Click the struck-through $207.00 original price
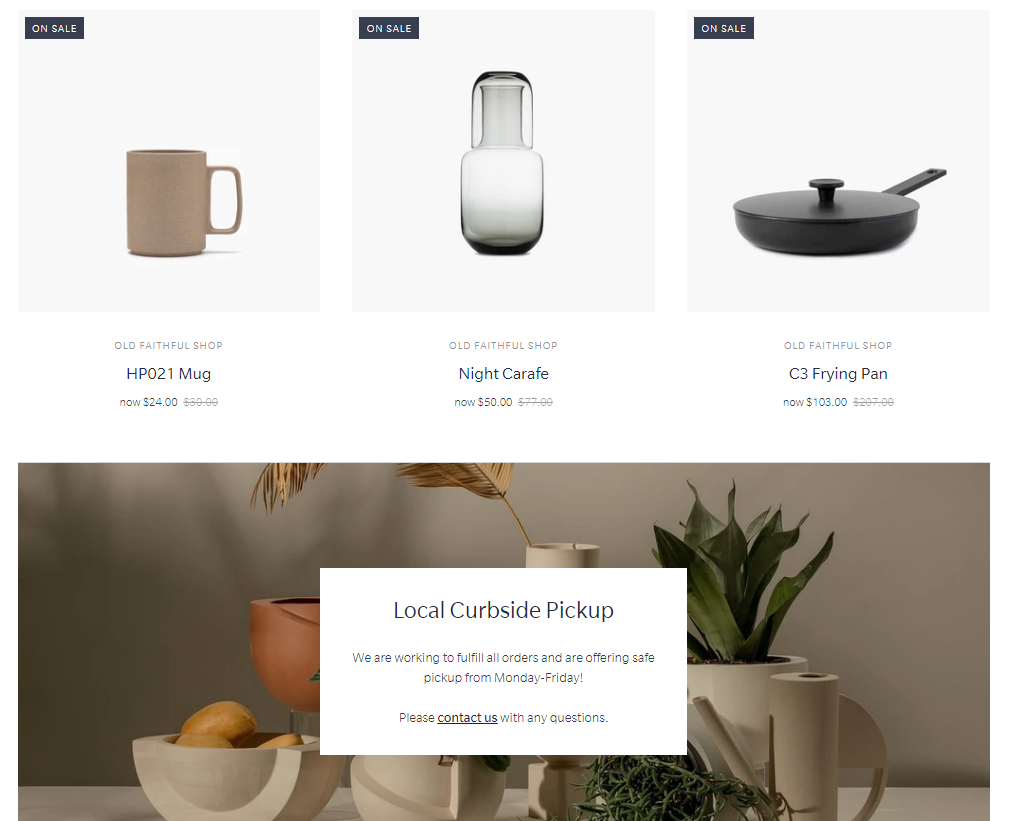Viewport: 1012px width, 821px height. tap(873, 402)
